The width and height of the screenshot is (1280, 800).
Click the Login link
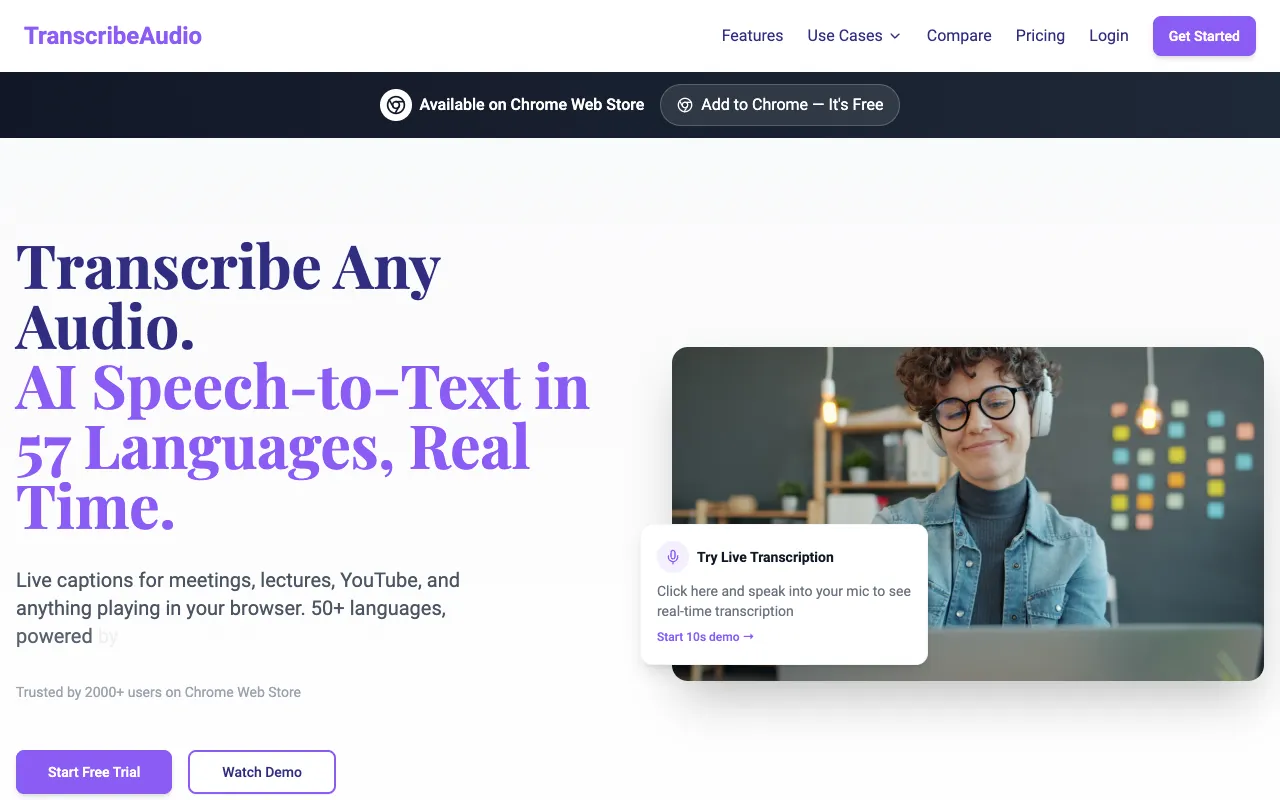tap(1109, 36)
